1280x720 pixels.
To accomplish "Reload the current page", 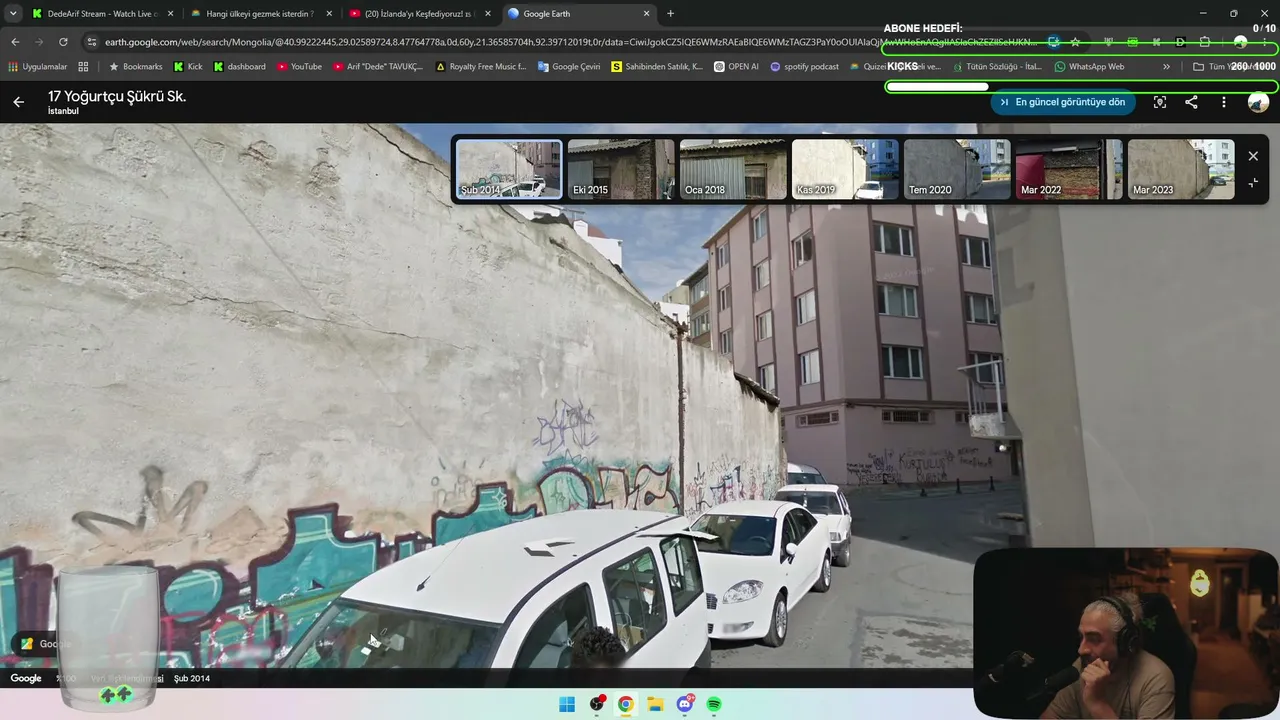I will tap(63, 42).
